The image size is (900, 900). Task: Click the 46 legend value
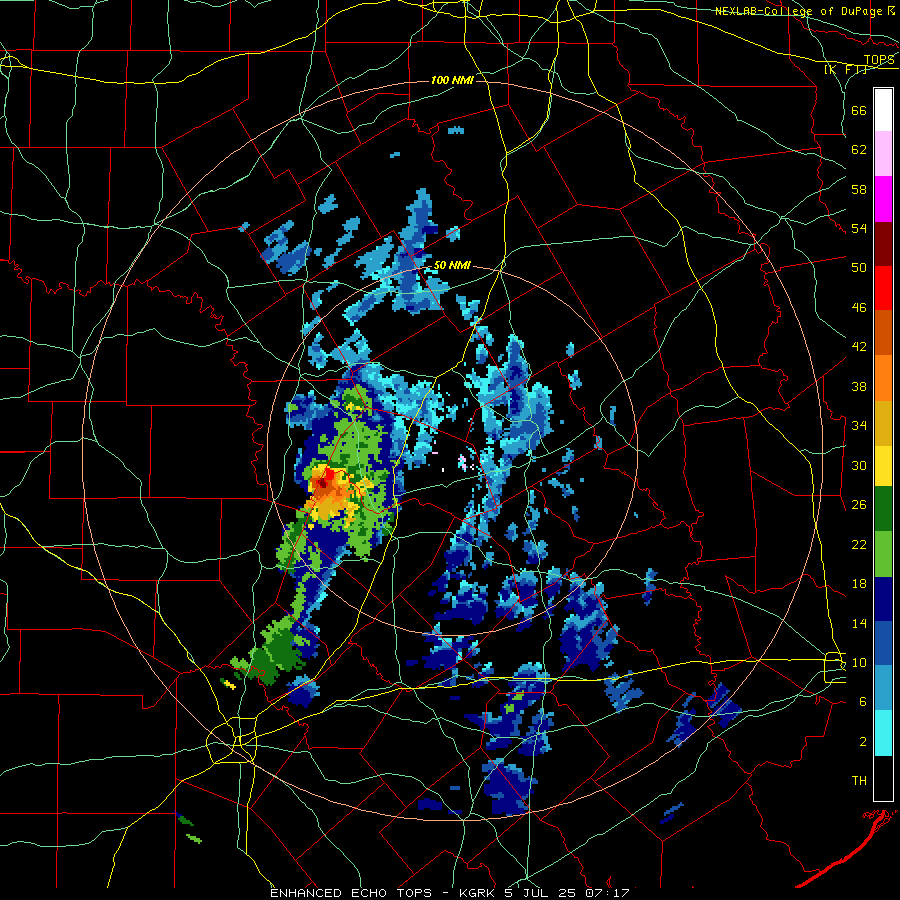click(x=859, y=308)
